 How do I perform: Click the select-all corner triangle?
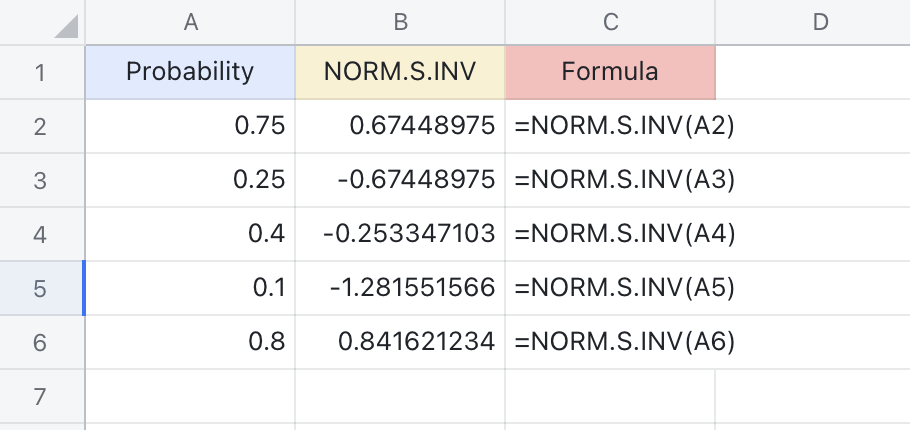pyautogui.click(x=64, y=25)
